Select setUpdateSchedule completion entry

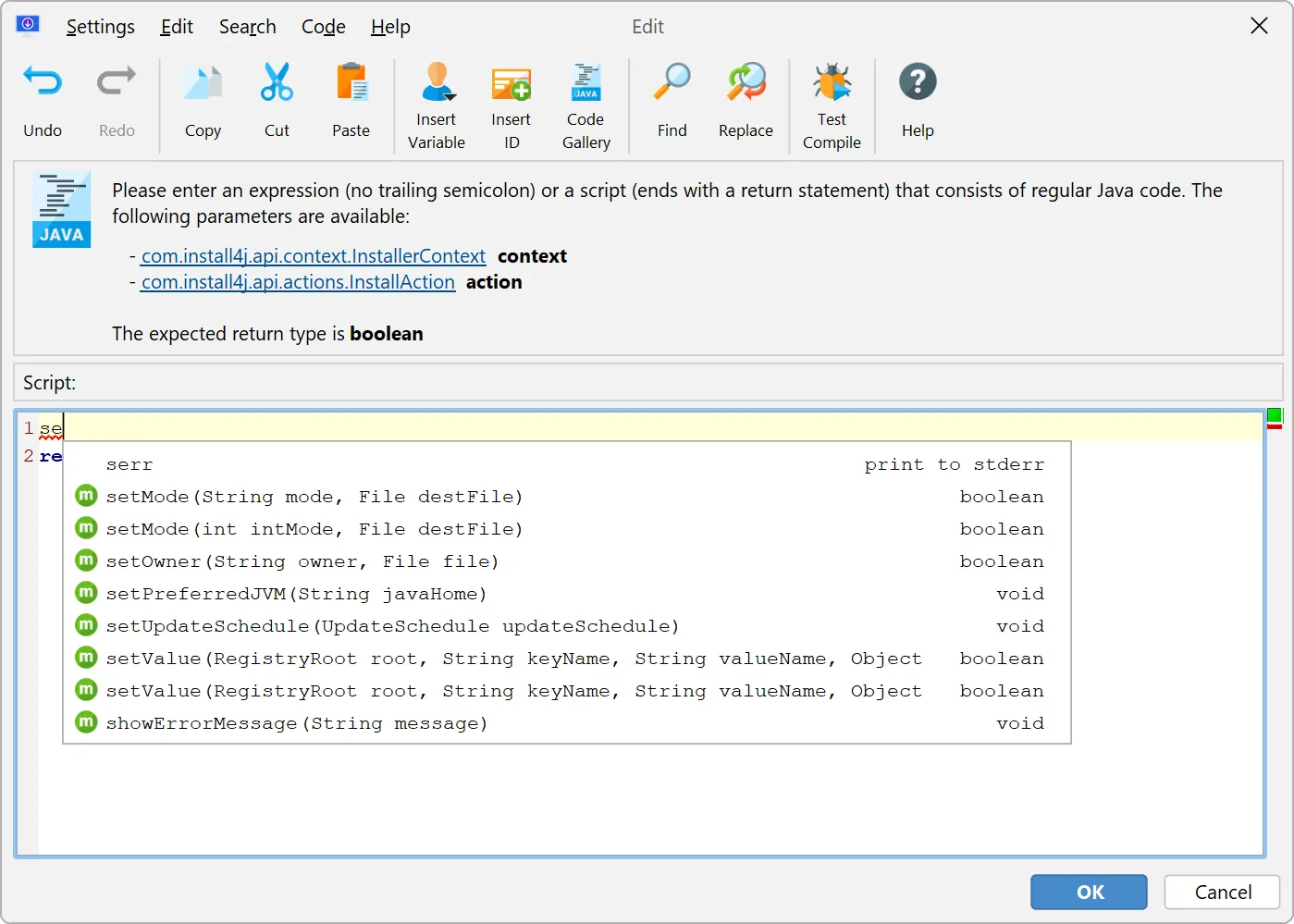coord(567,626)
